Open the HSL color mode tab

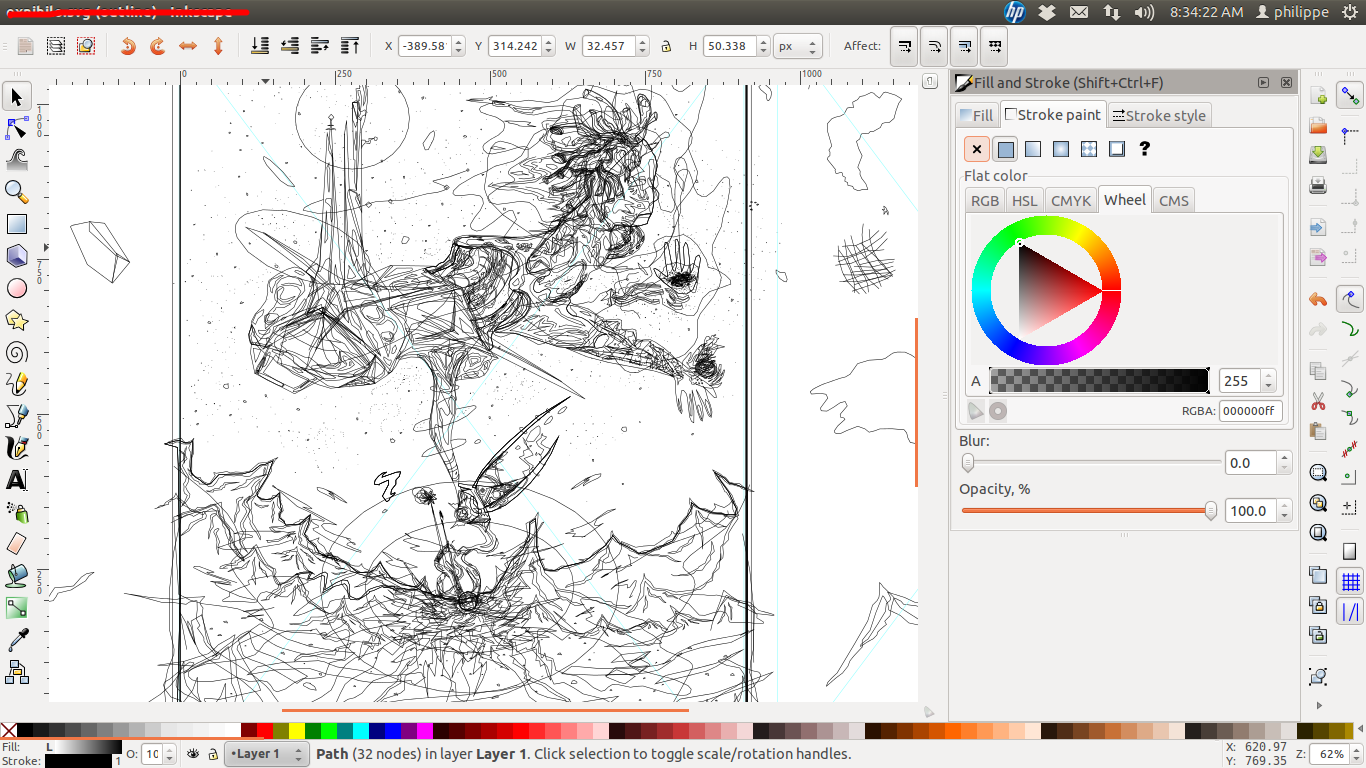point(1024,200)
